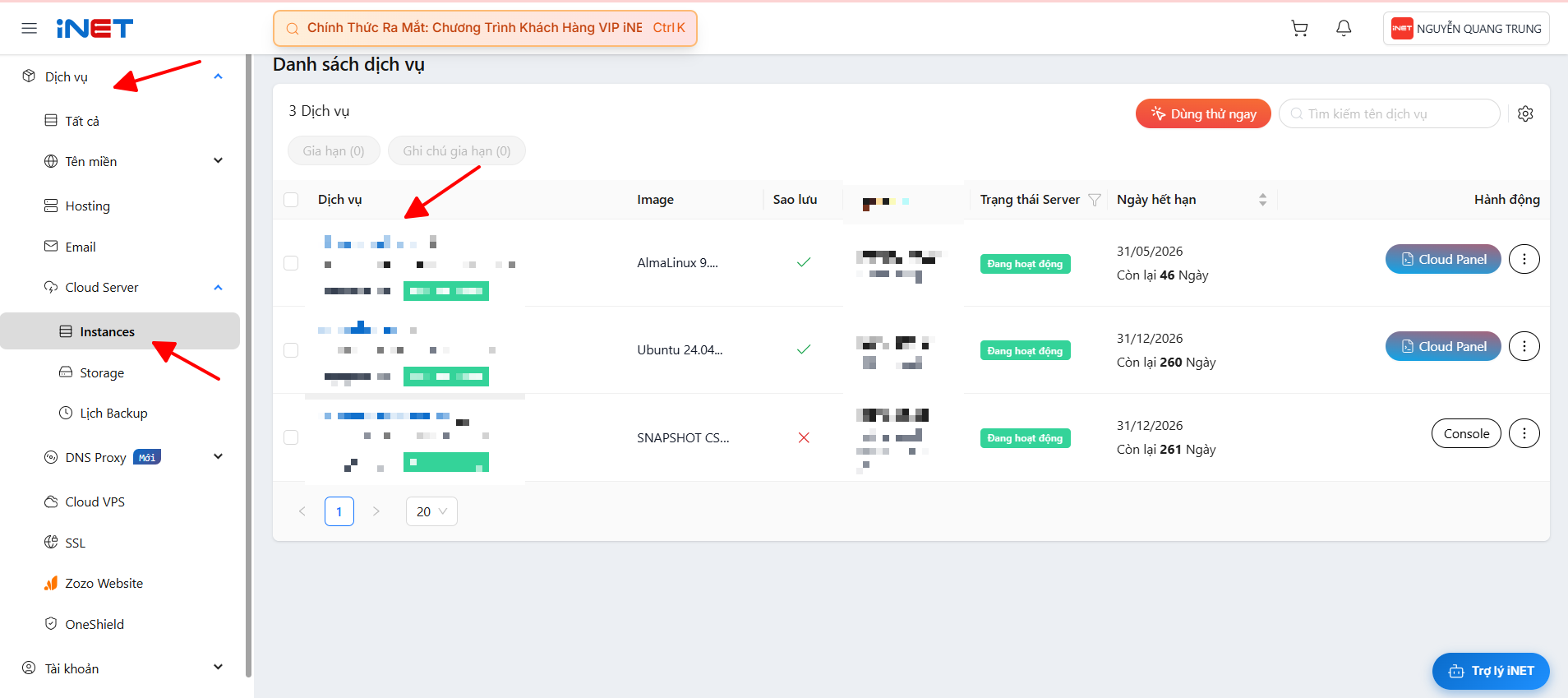Image resolution: width=1568 pixels, height=698 pixels.
Task: Click the Ghi chú gia hạn (0) button
Action: pyautogui.click(x=457, y=150)
